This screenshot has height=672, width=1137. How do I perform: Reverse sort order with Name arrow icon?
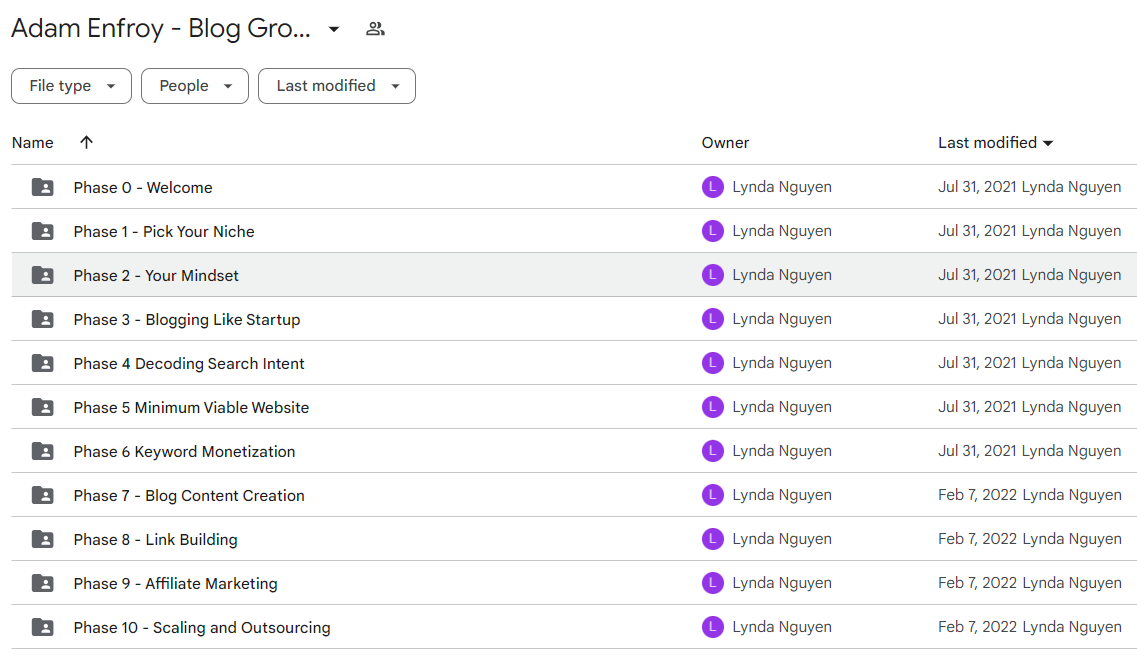(86, 142)
